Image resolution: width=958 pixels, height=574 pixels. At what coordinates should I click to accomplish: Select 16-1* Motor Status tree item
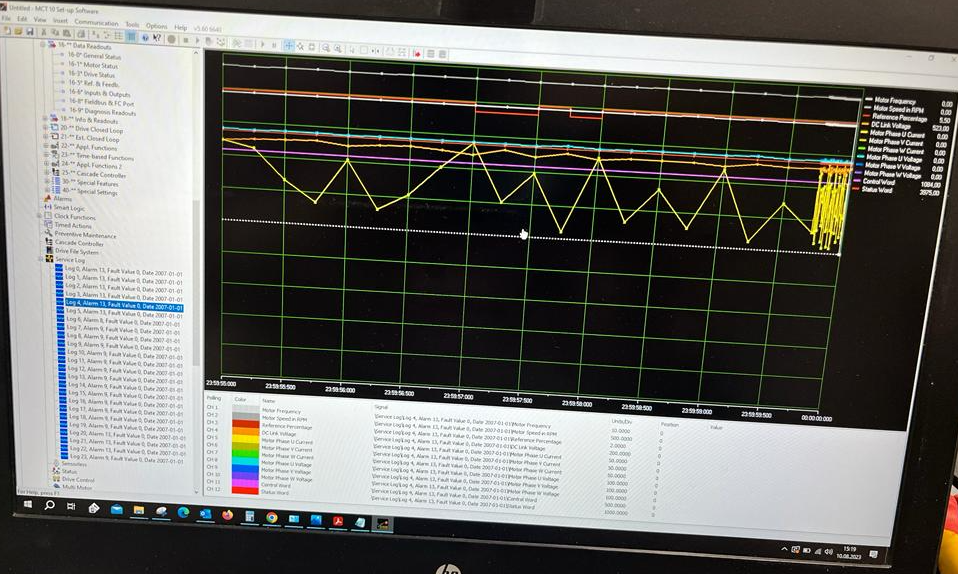92,65
